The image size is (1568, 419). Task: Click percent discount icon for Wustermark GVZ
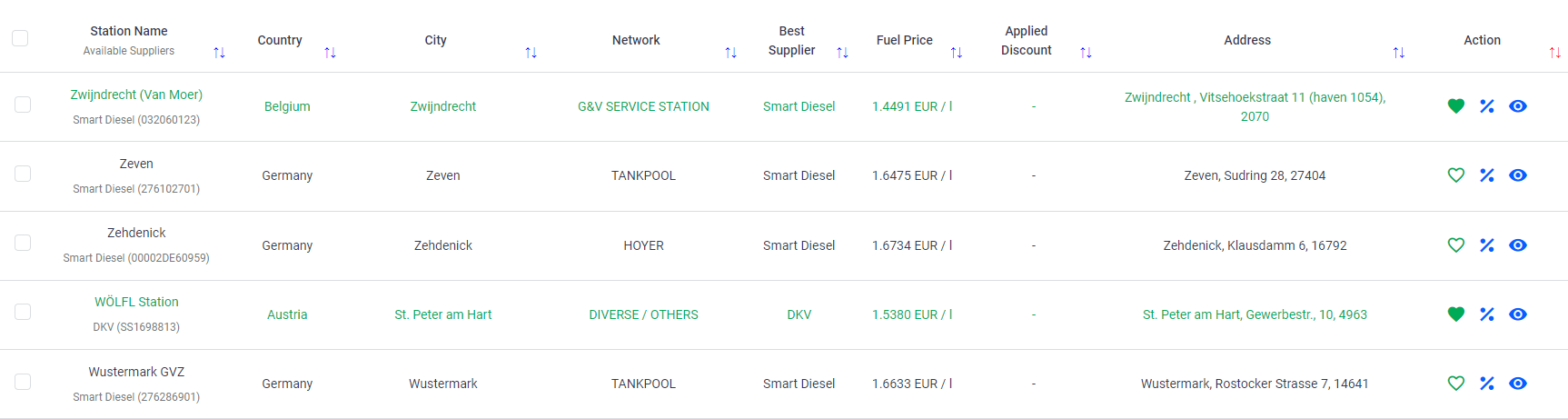[1486, 384]
